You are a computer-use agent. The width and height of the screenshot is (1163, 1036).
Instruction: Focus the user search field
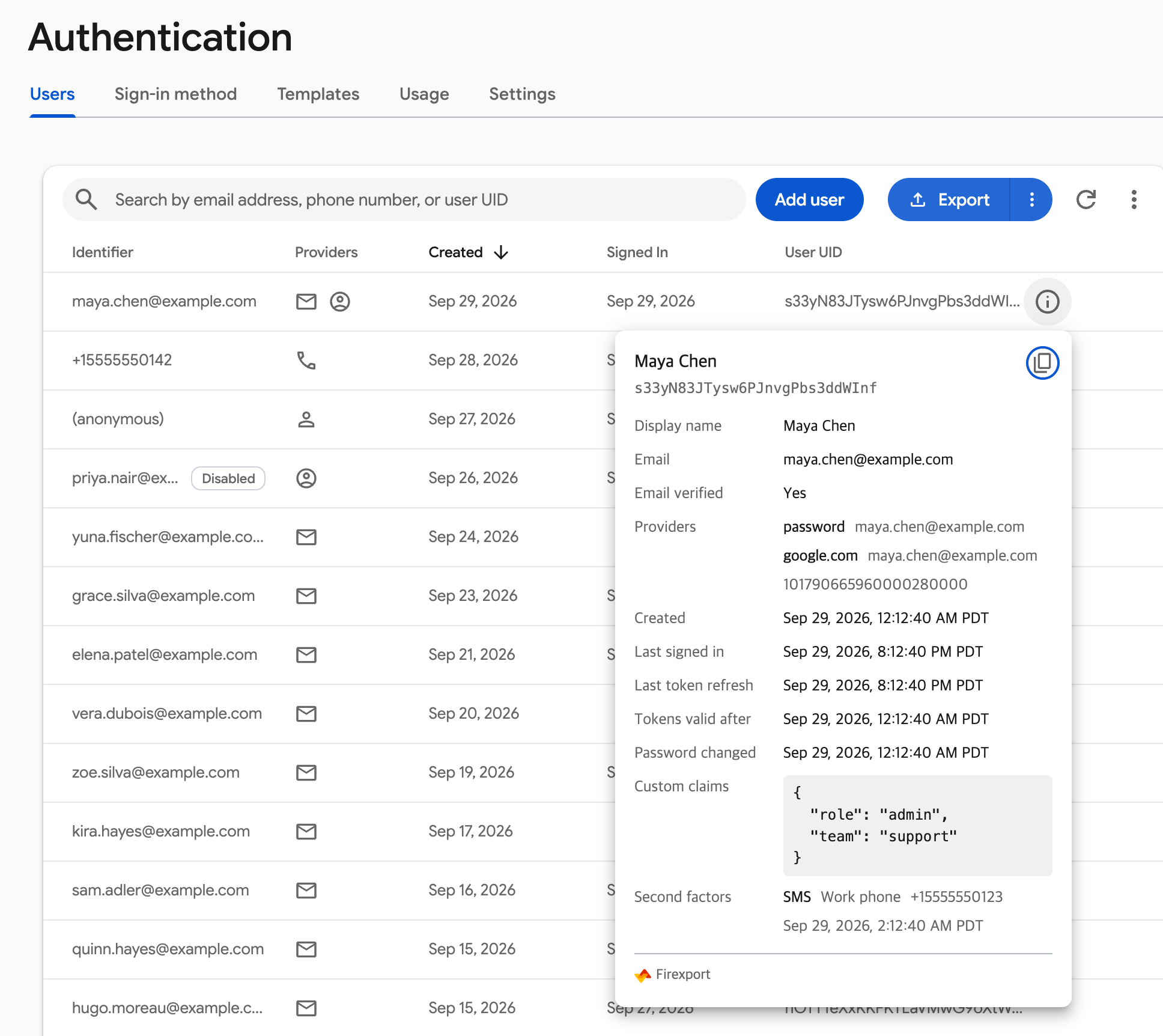[x=404, y=200]
